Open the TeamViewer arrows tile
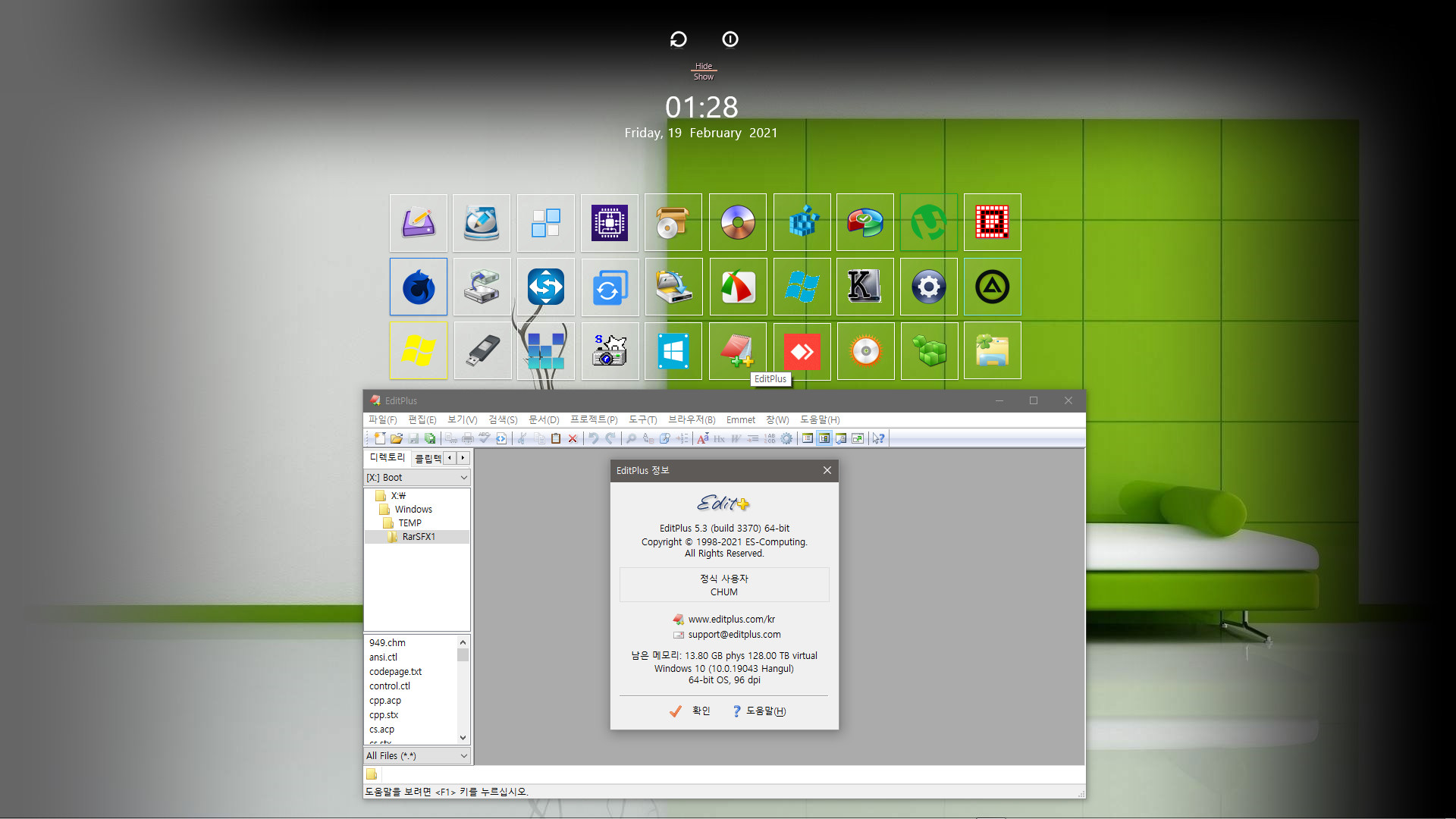Screen dimensions: 1456x819 546,287
